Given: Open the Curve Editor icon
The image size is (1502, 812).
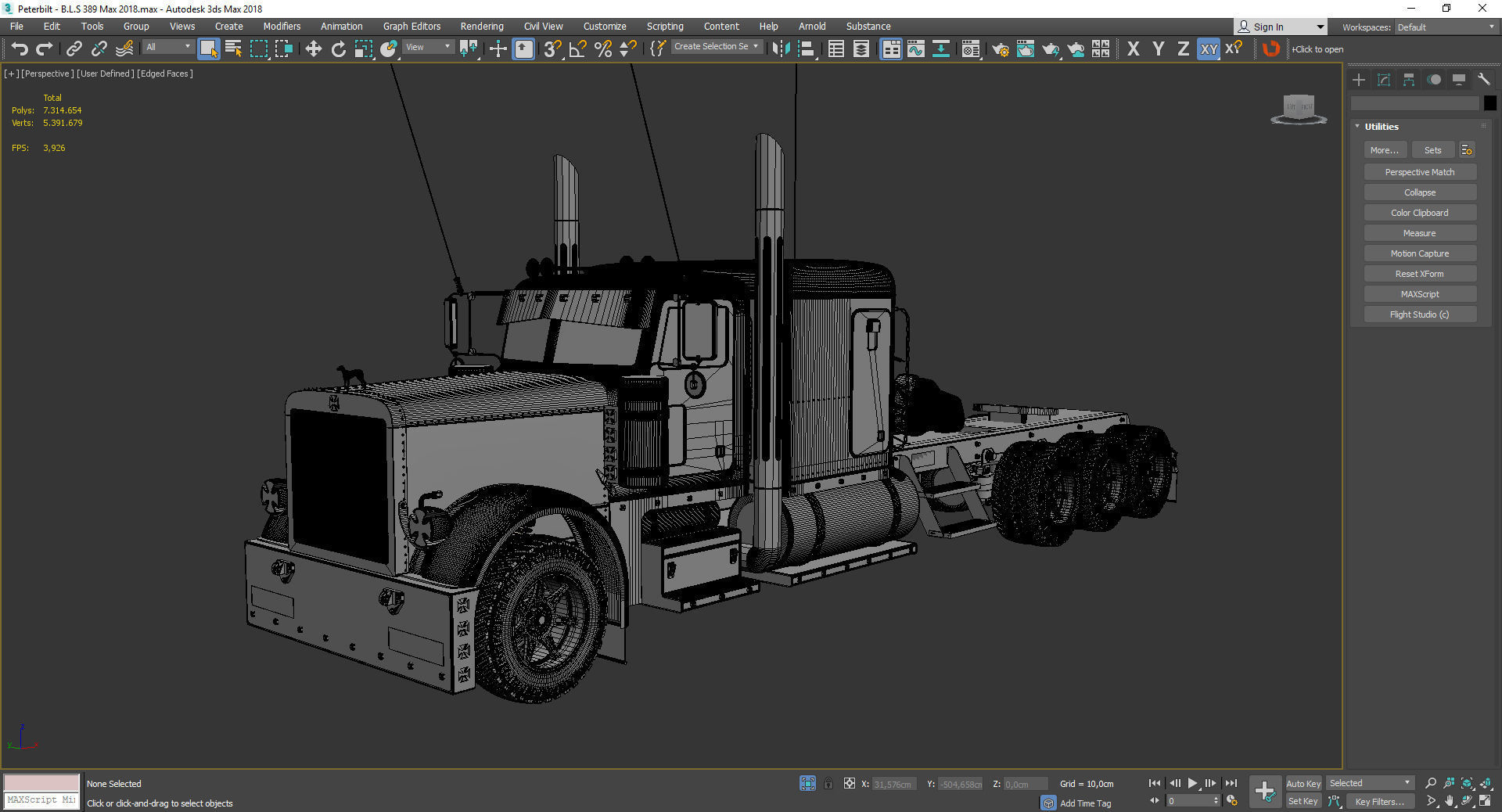Looking at the screenshot, I should (x=915, y=49).
